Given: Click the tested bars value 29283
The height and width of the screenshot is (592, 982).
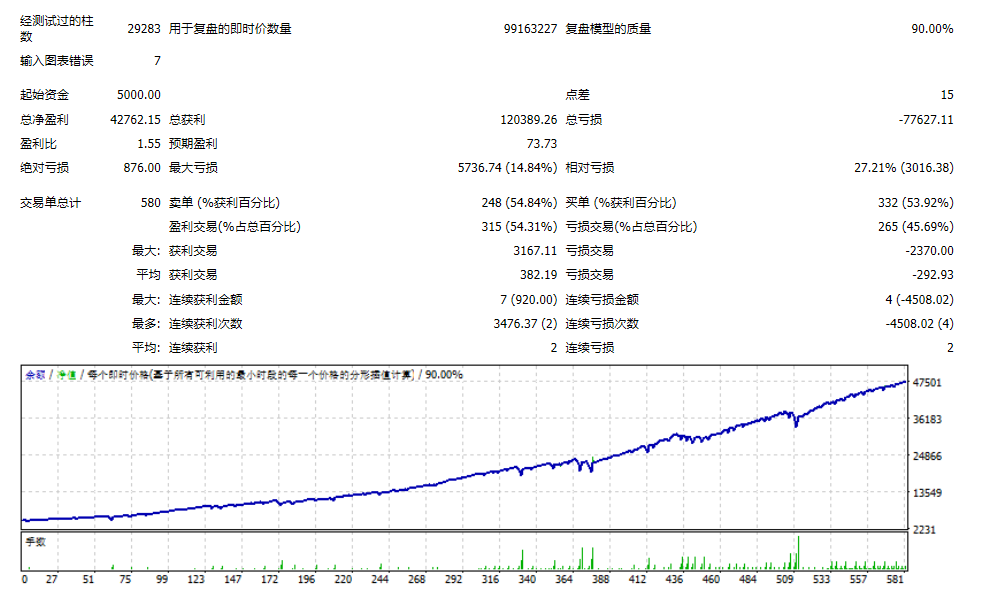Looking at the screenshot, I should 144,29.
